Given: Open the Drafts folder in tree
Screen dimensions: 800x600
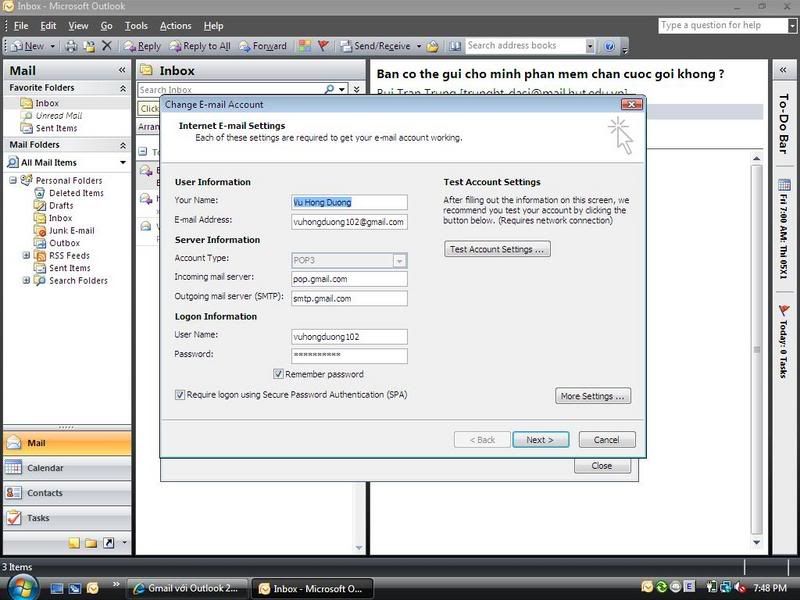Looking at the screenshot, I should tap(61, 206).
